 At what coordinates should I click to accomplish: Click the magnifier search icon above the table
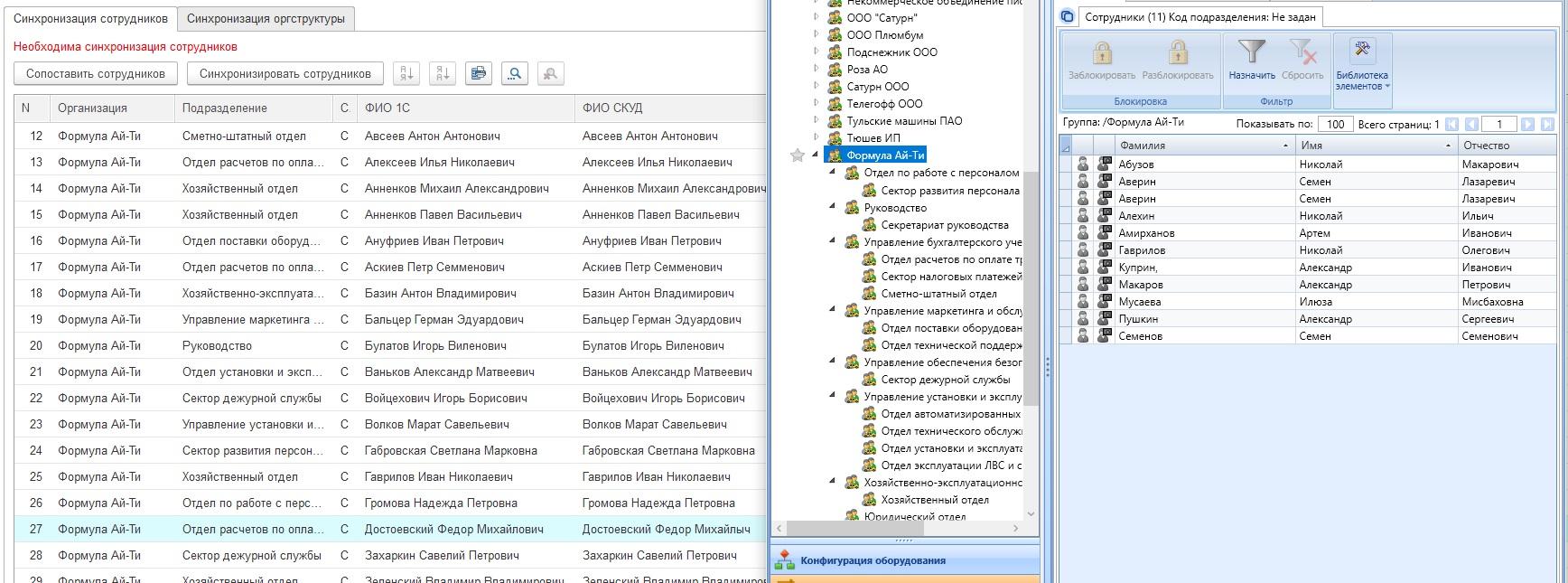coord(514,74)
